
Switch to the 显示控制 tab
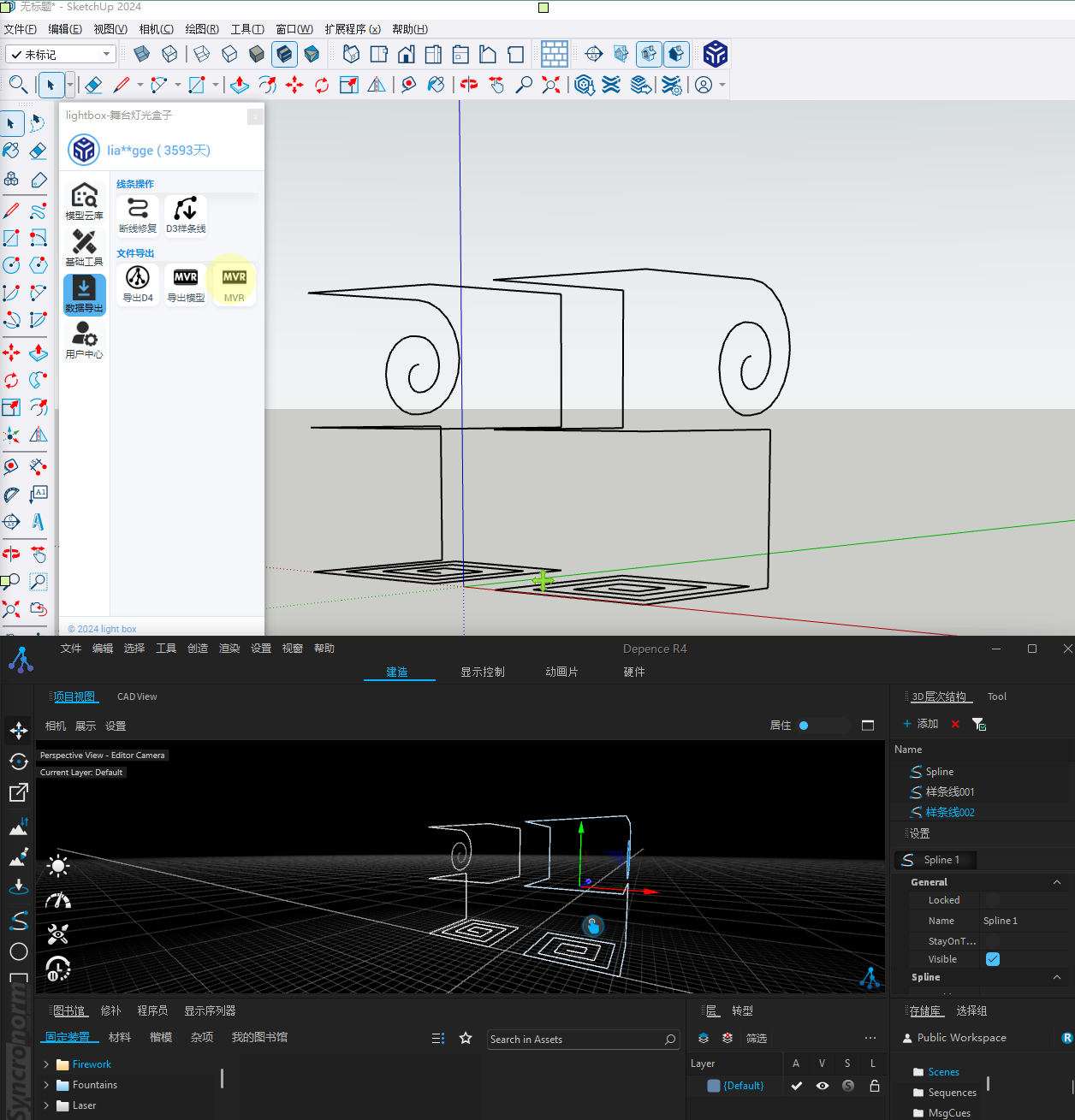483,672
